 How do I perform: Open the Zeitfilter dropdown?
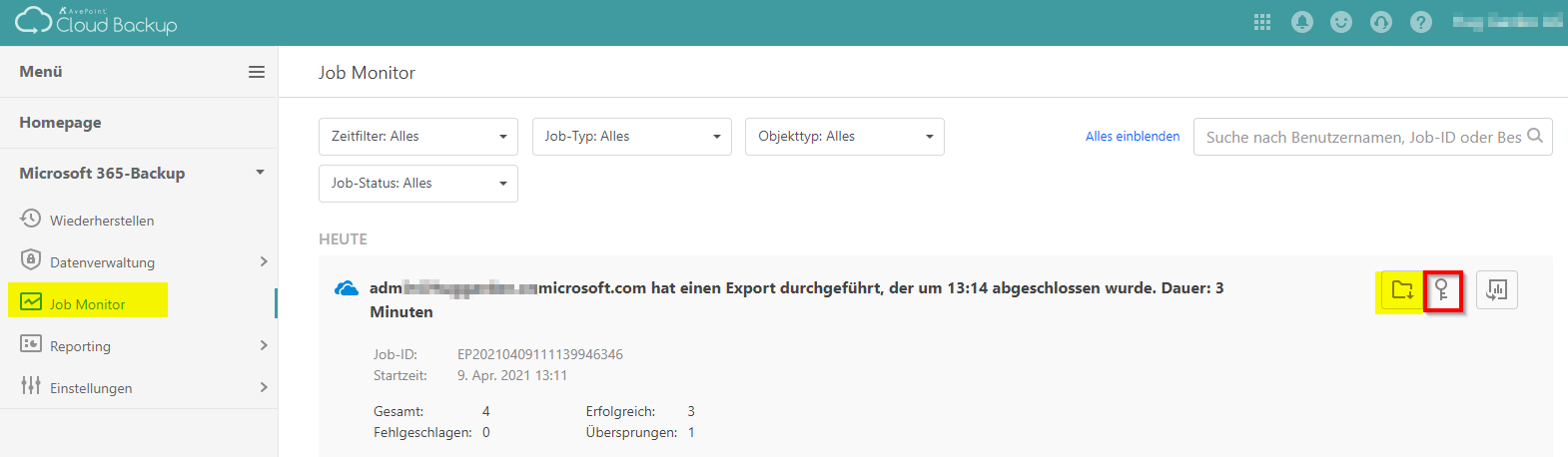coord(417,137)
